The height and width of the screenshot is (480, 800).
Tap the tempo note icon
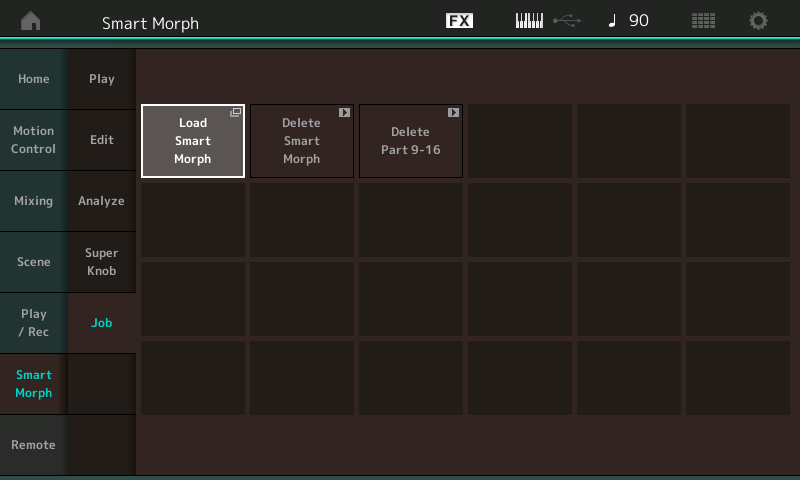(612, 21)
